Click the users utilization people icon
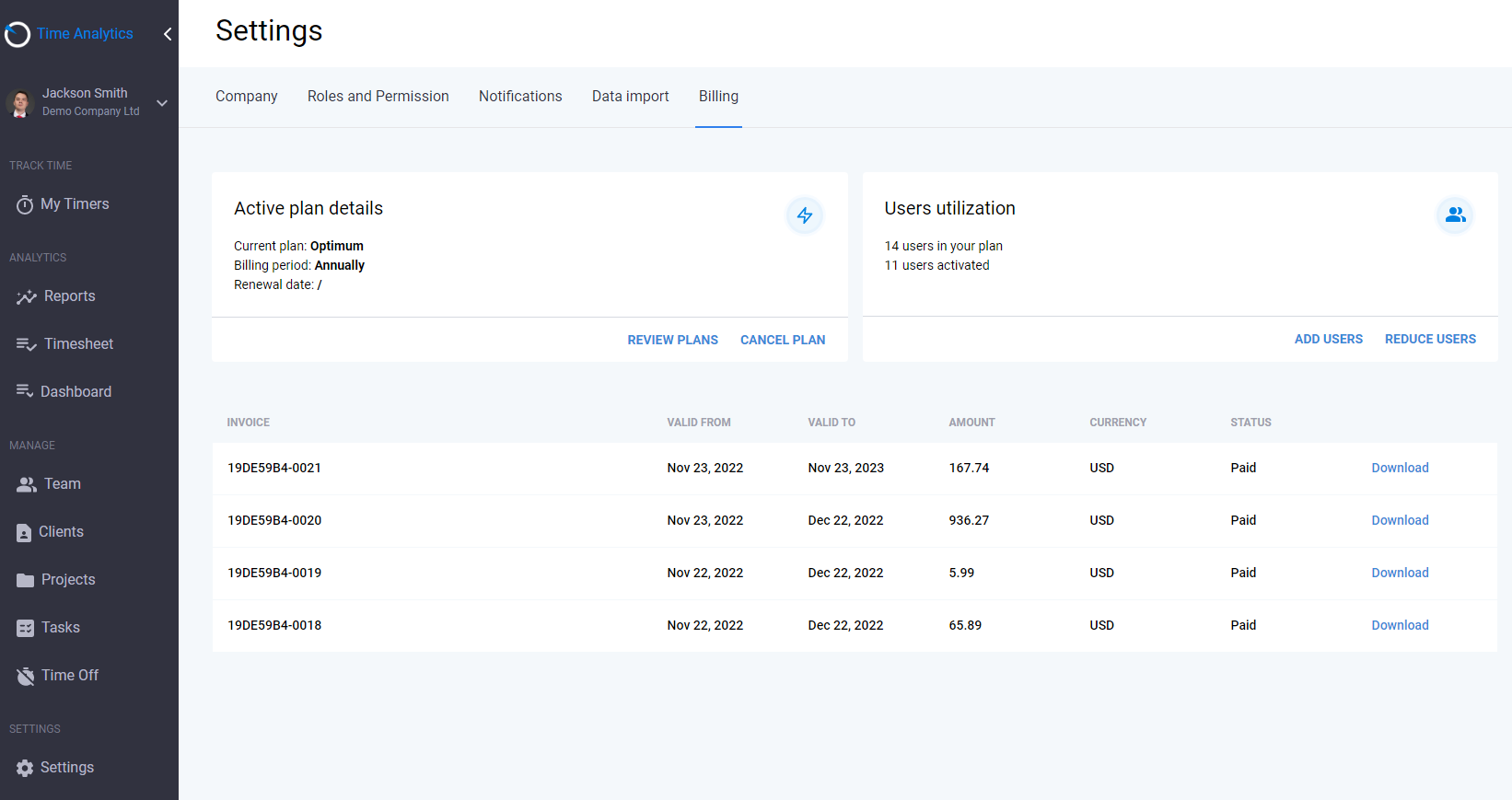This screenshot has height=800, width=1512. (1455, 214)
